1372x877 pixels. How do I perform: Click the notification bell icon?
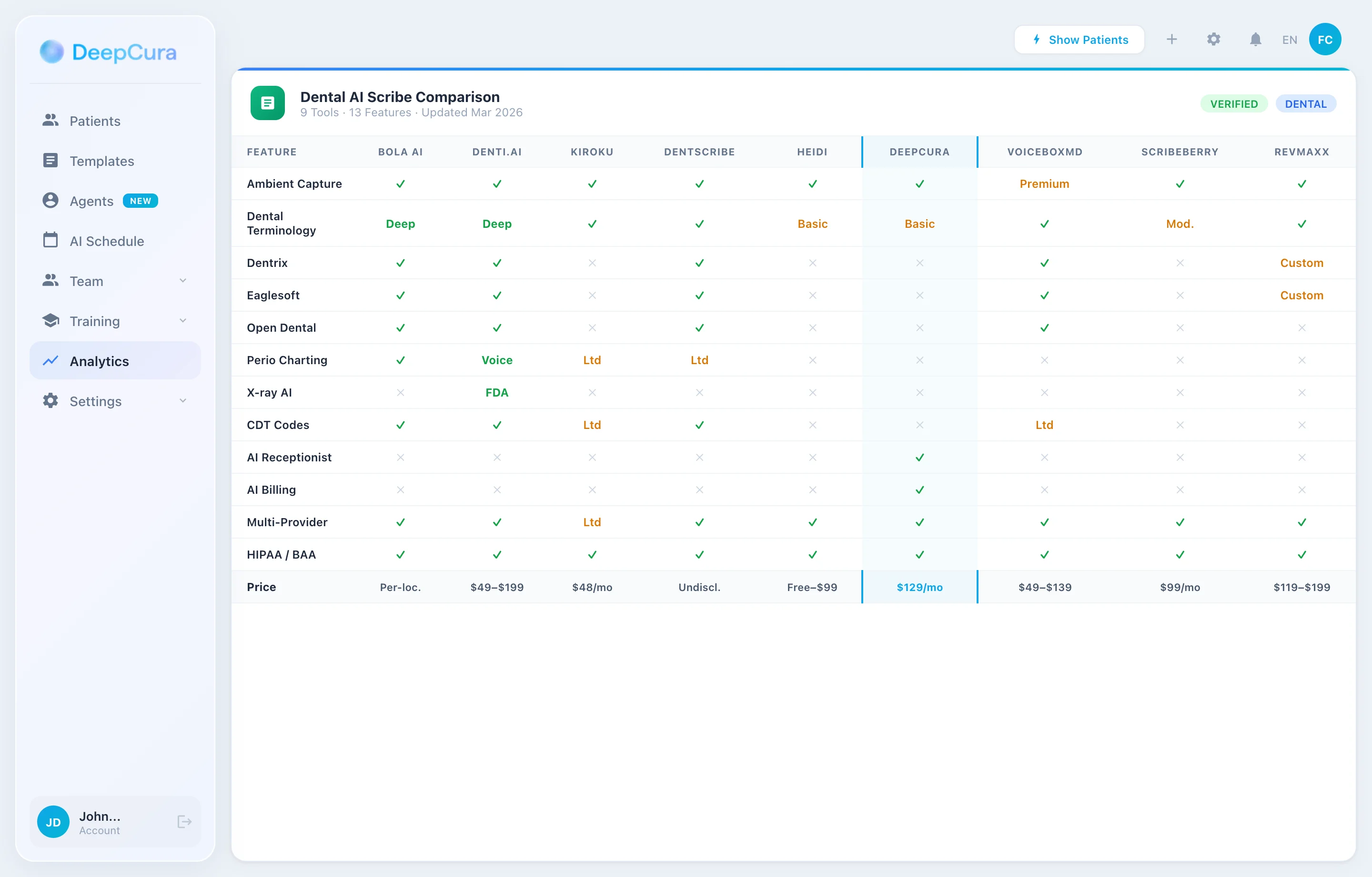[x=1255, y=39]
